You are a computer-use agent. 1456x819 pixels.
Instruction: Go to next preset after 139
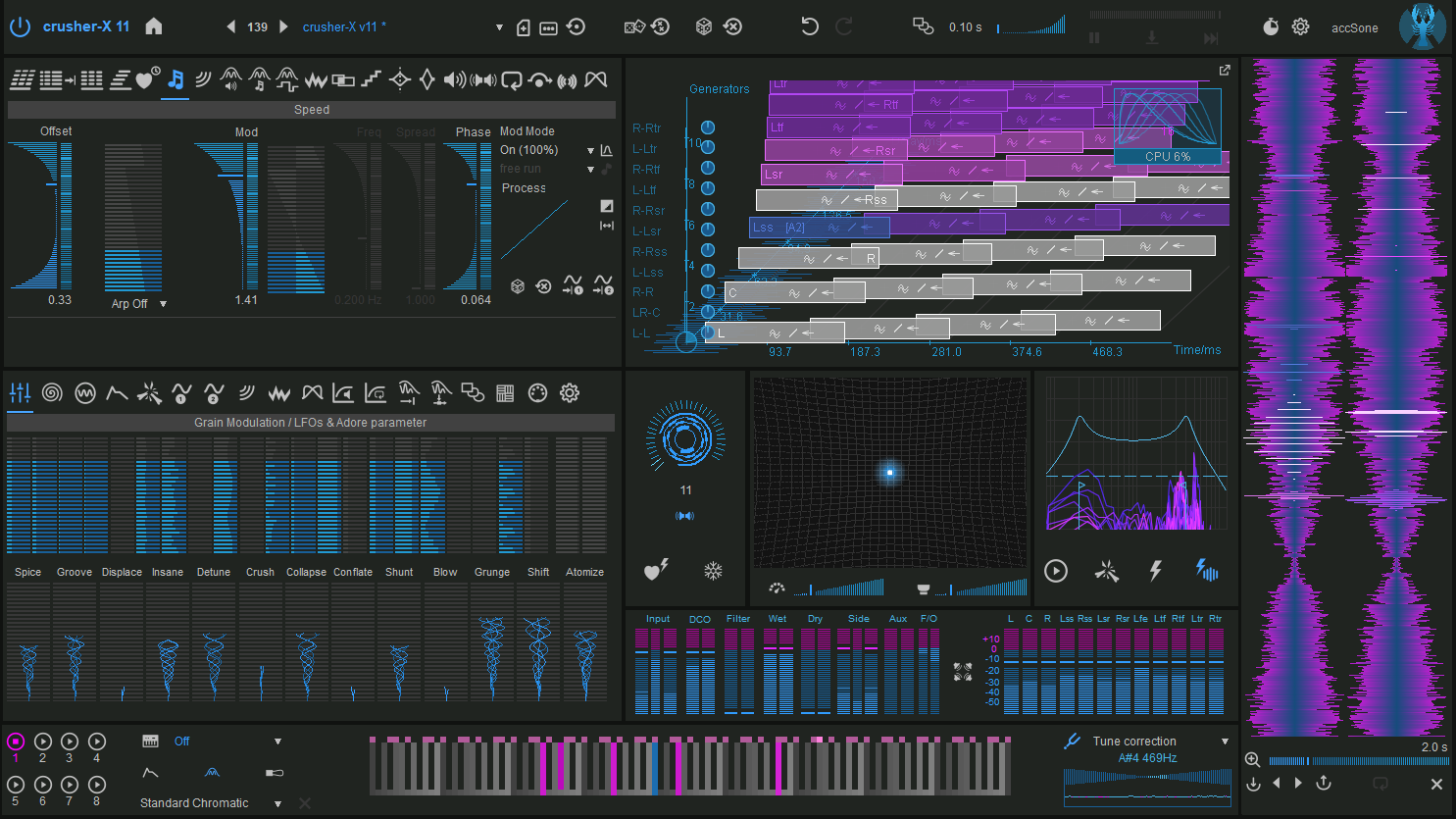point(283,26)
